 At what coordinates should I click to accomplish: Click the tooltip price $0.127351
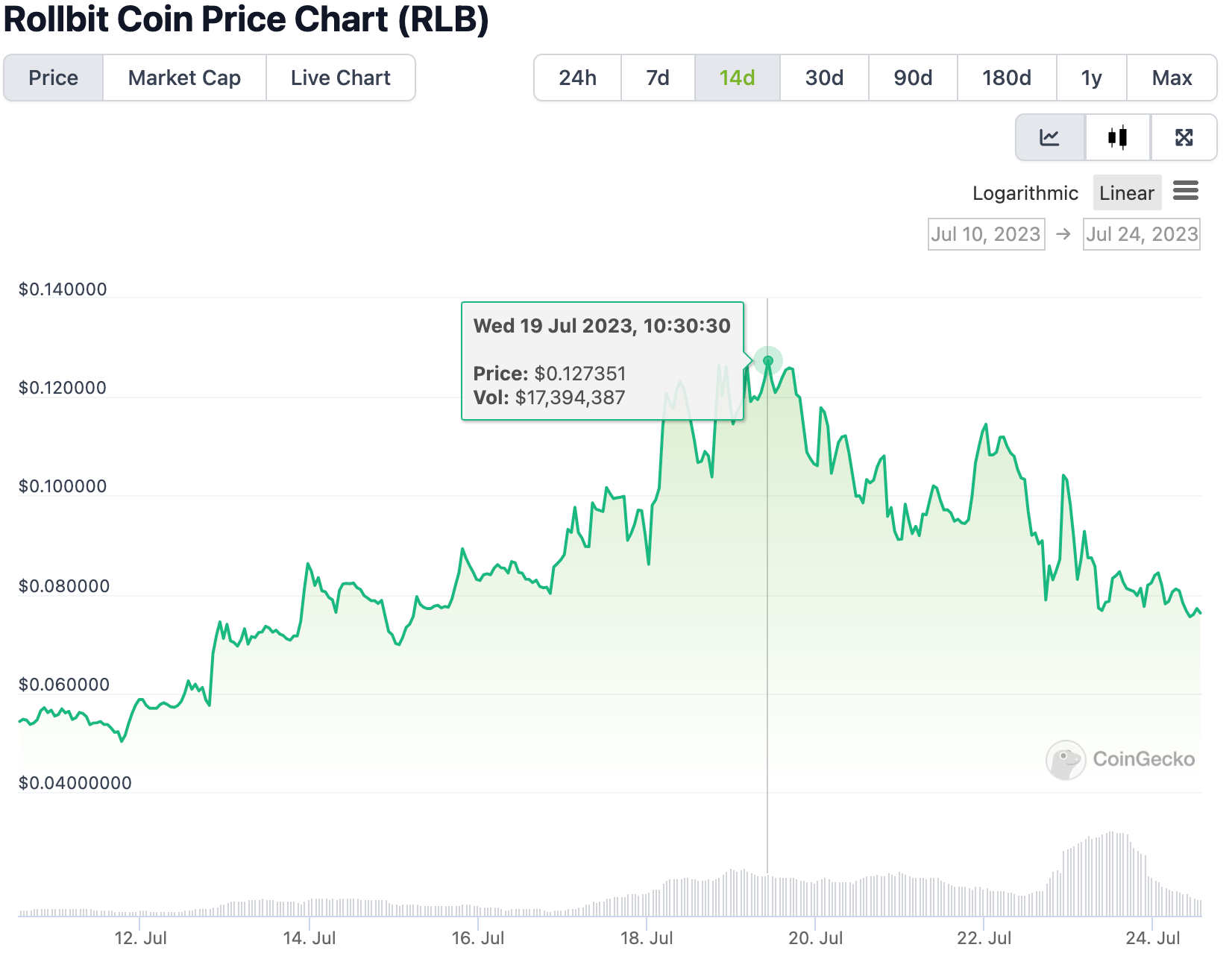tap(580, 374)
